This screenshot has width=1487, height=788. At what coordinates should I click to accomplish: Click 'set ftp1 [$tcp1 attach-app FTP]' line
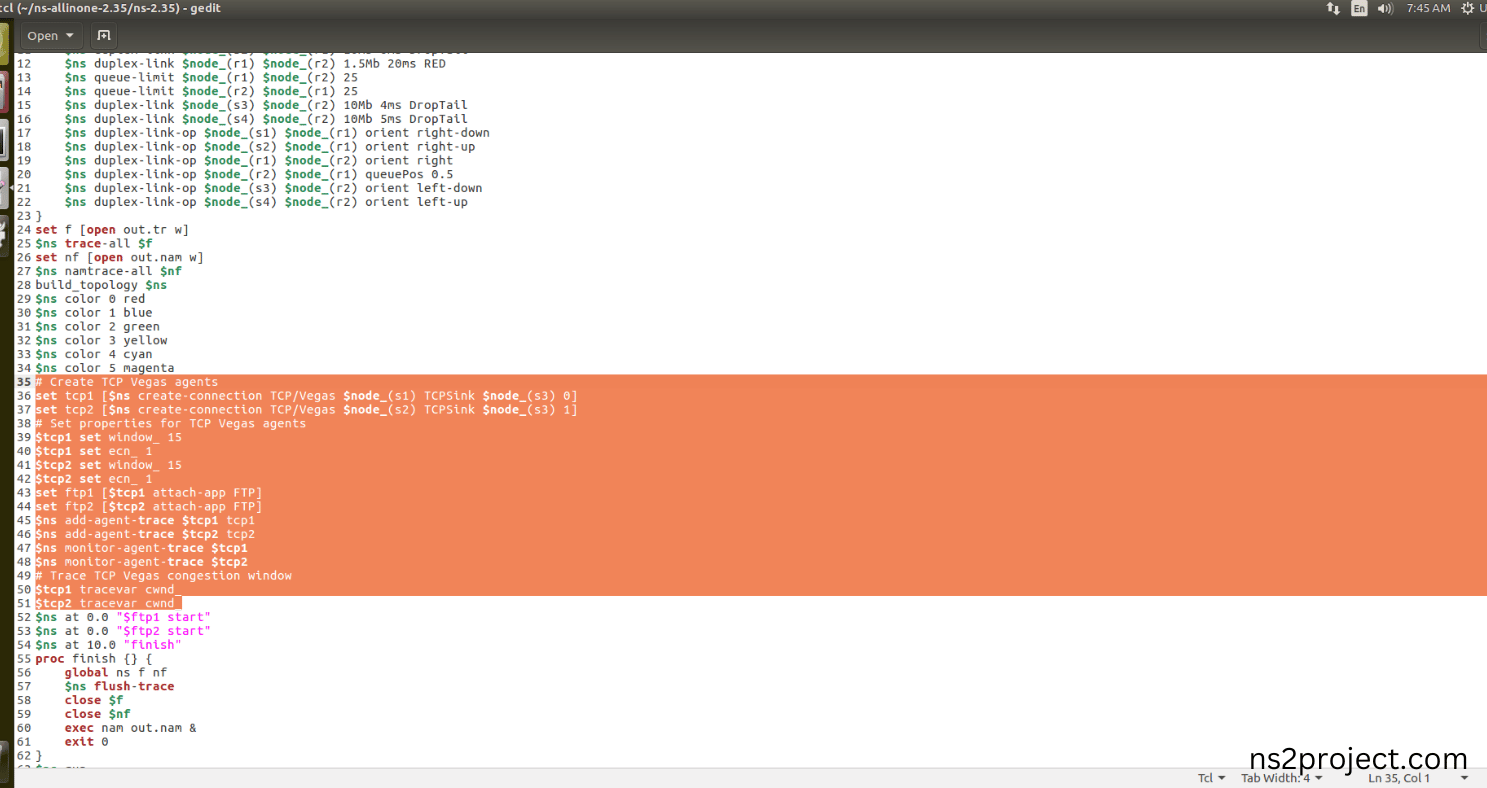[x=149, y=493]
